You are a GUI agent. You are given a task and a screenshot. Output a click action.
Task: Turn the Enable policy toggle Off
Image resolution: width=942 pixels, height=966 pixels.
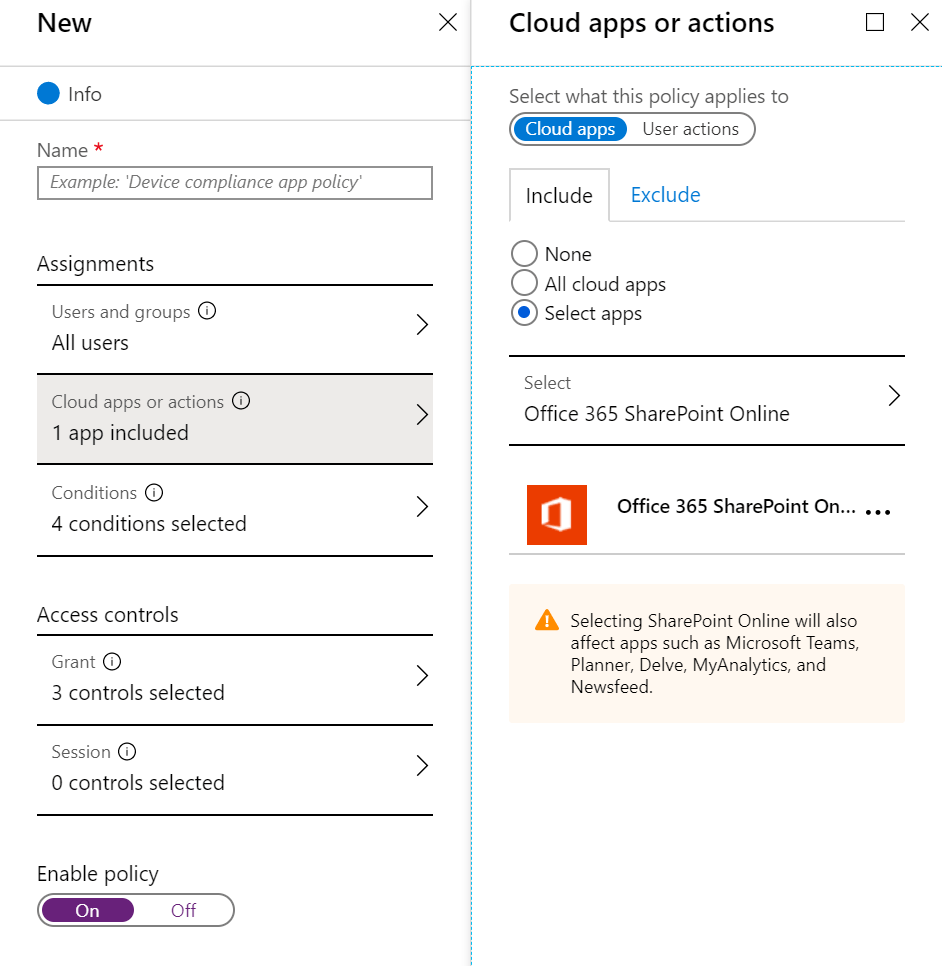182,910
